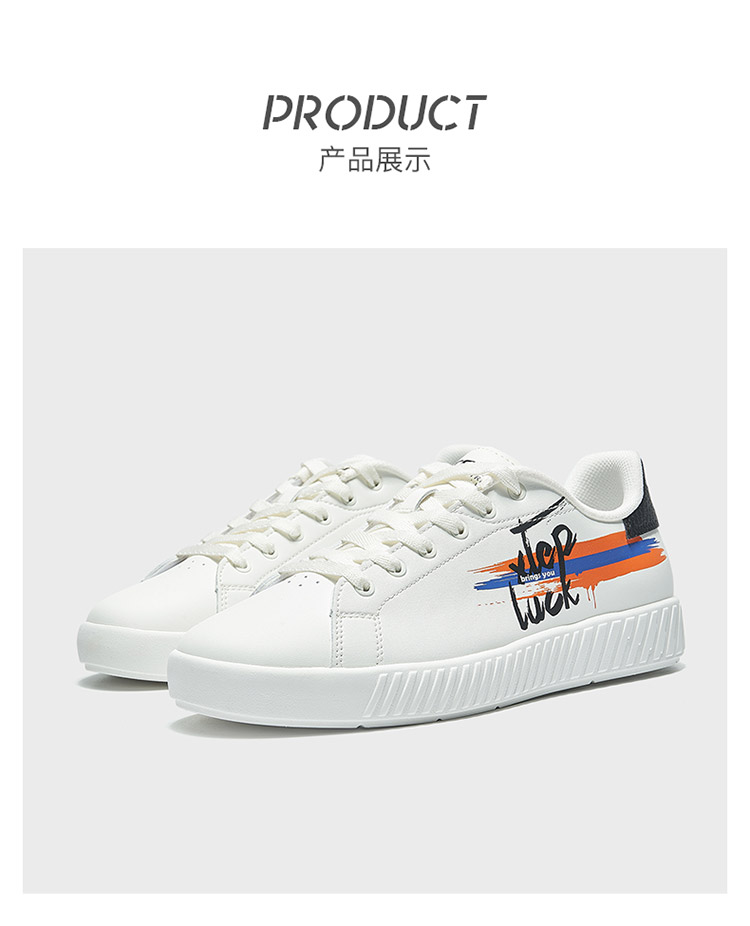Select the tongue label on front shoe
This screenshot has height=926, width=750.
(x=468, y=459)
